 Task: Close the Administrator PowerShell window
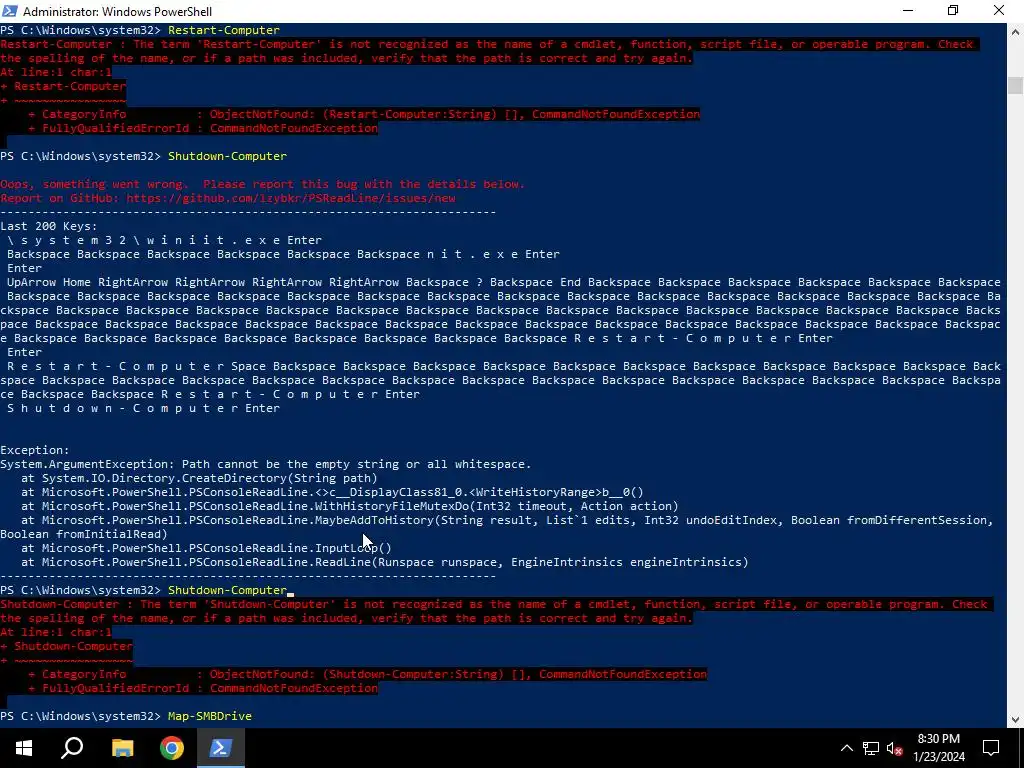tap(999, 11)
